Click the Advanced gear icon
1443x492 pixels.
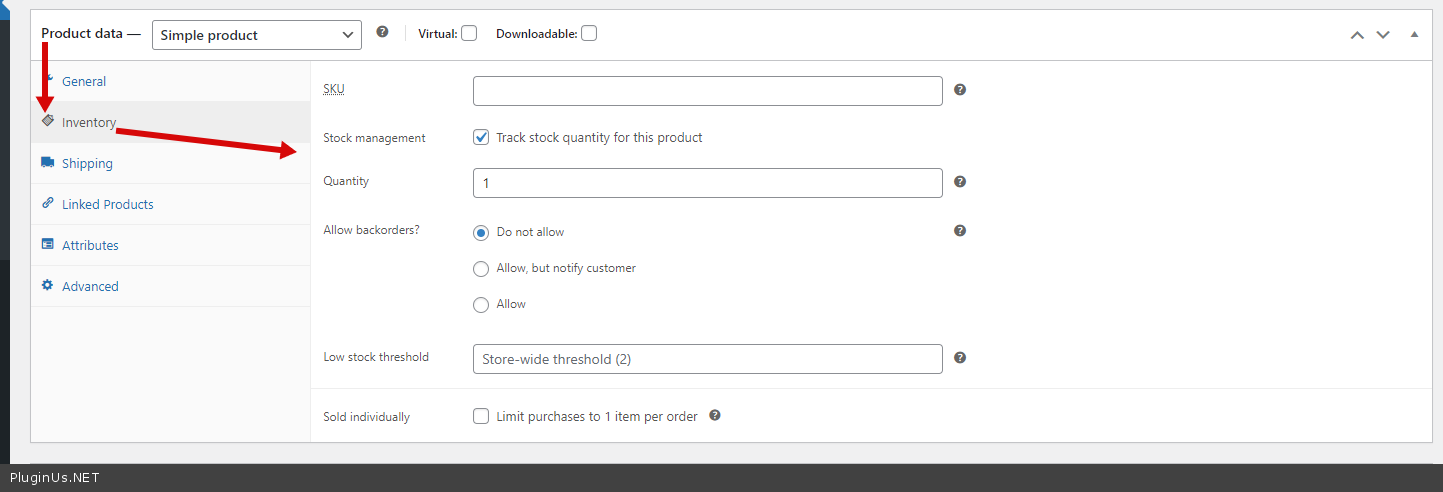pos(47,285)
